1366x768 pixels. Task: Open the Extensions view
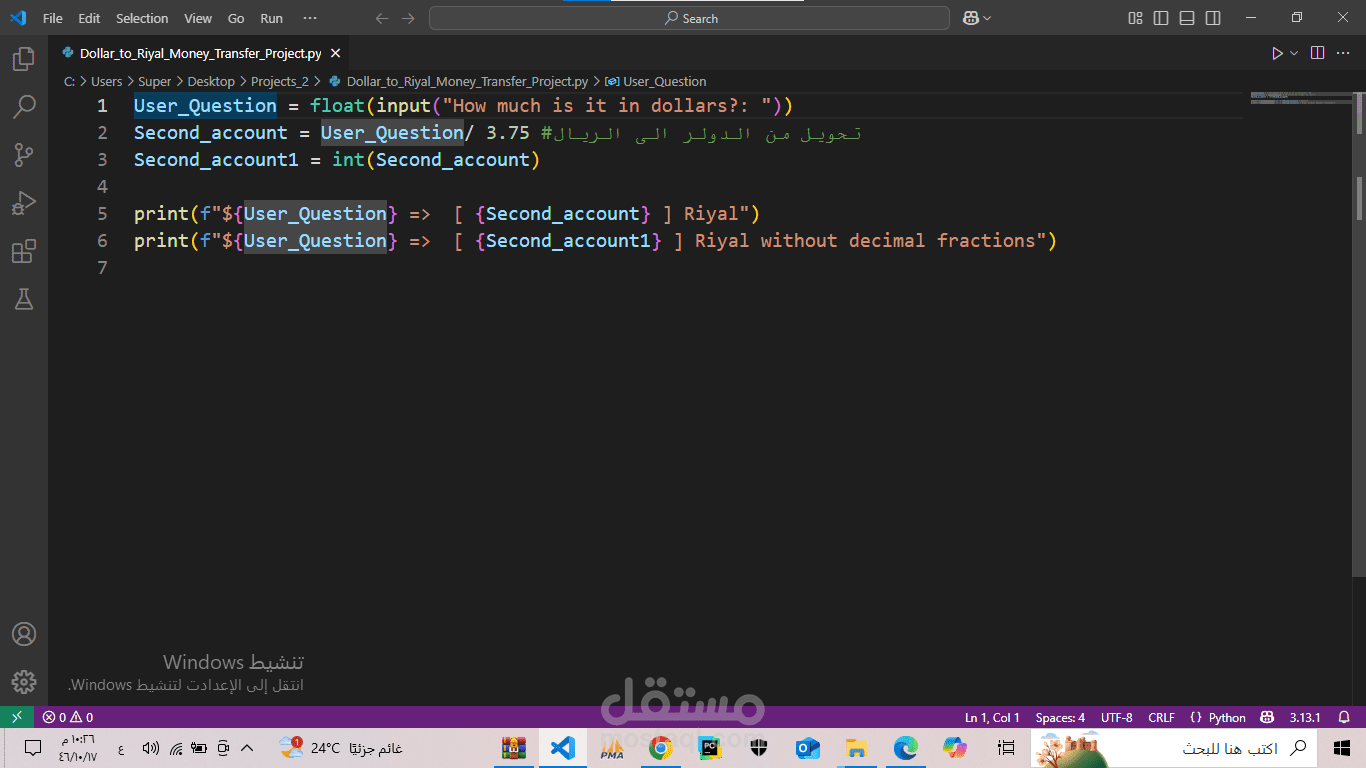[x=24, y=251]
